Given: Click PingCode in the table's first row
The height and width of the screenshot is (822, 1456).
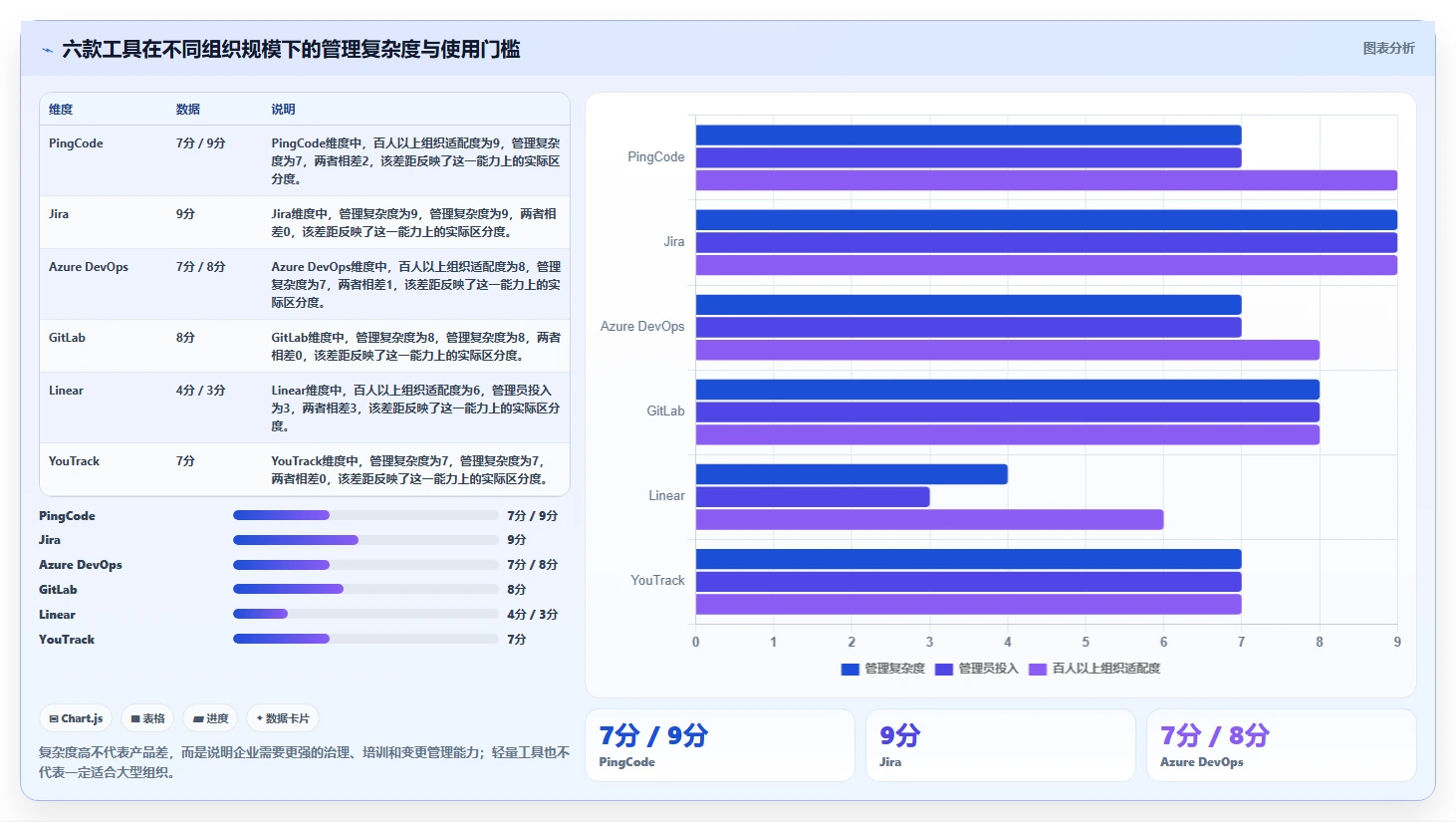Looking at the screenshot, I should point(76,143).
